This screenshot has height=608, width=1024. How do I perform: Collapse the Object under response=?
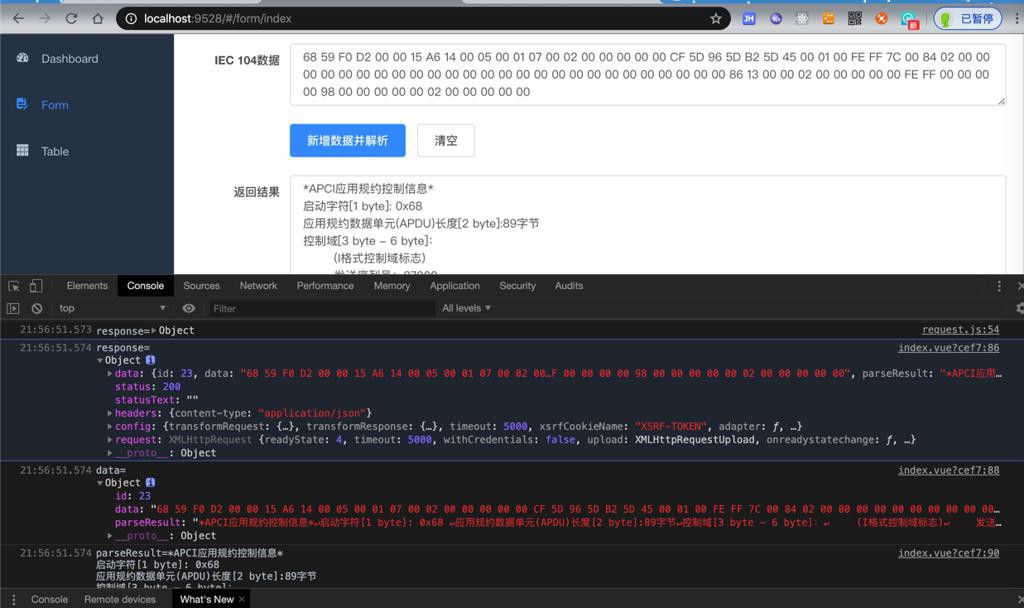pyautogui.click(x=100, y=360)
